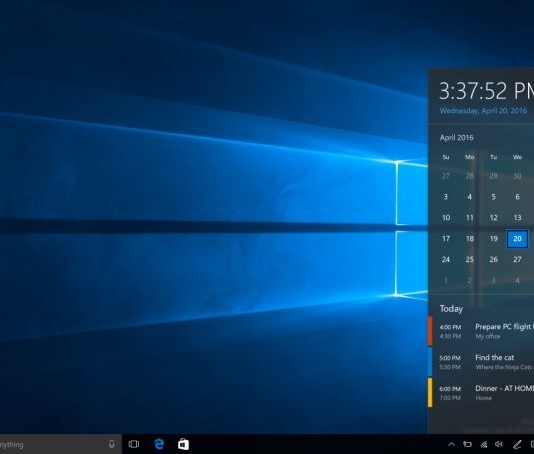Image resolution: width=534 pixels, height=454 pixels.
Task: Open the Wednesday, April 20, 2016 date link
Action: point(483,111)
